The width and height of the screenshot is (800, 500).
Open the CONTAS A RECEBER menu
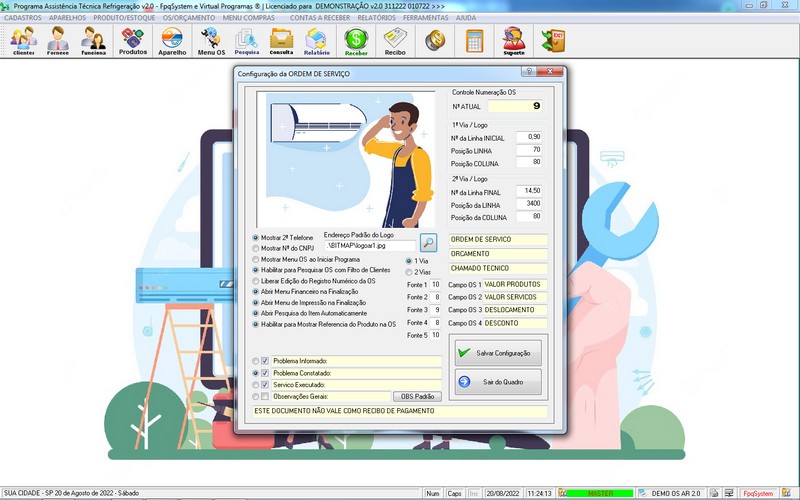(x=320, y=18)
